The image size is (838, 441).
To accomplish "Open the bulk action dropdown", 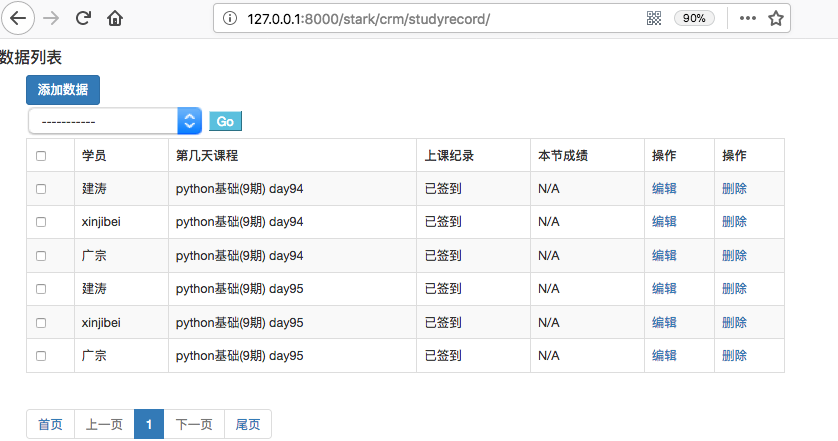I will [115, 121].
